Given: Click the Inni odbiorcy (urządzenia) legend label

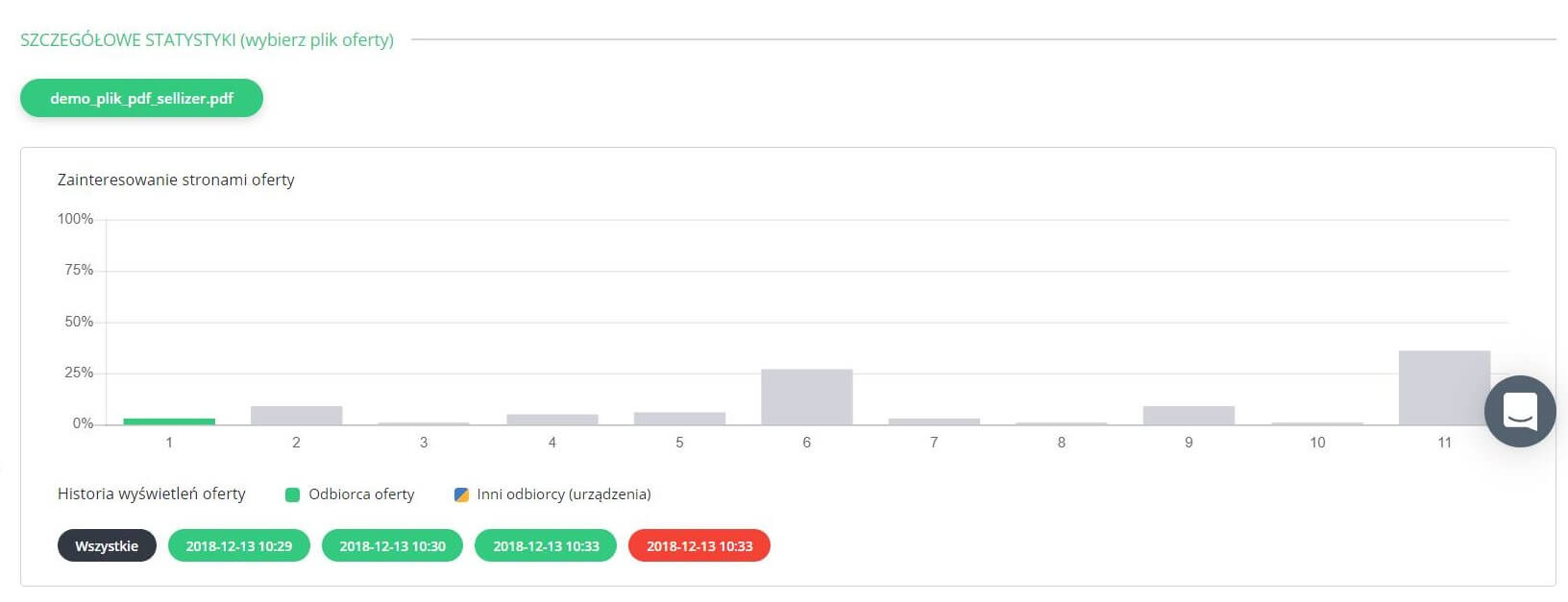Looking at the screenshot, I should 564,494.
